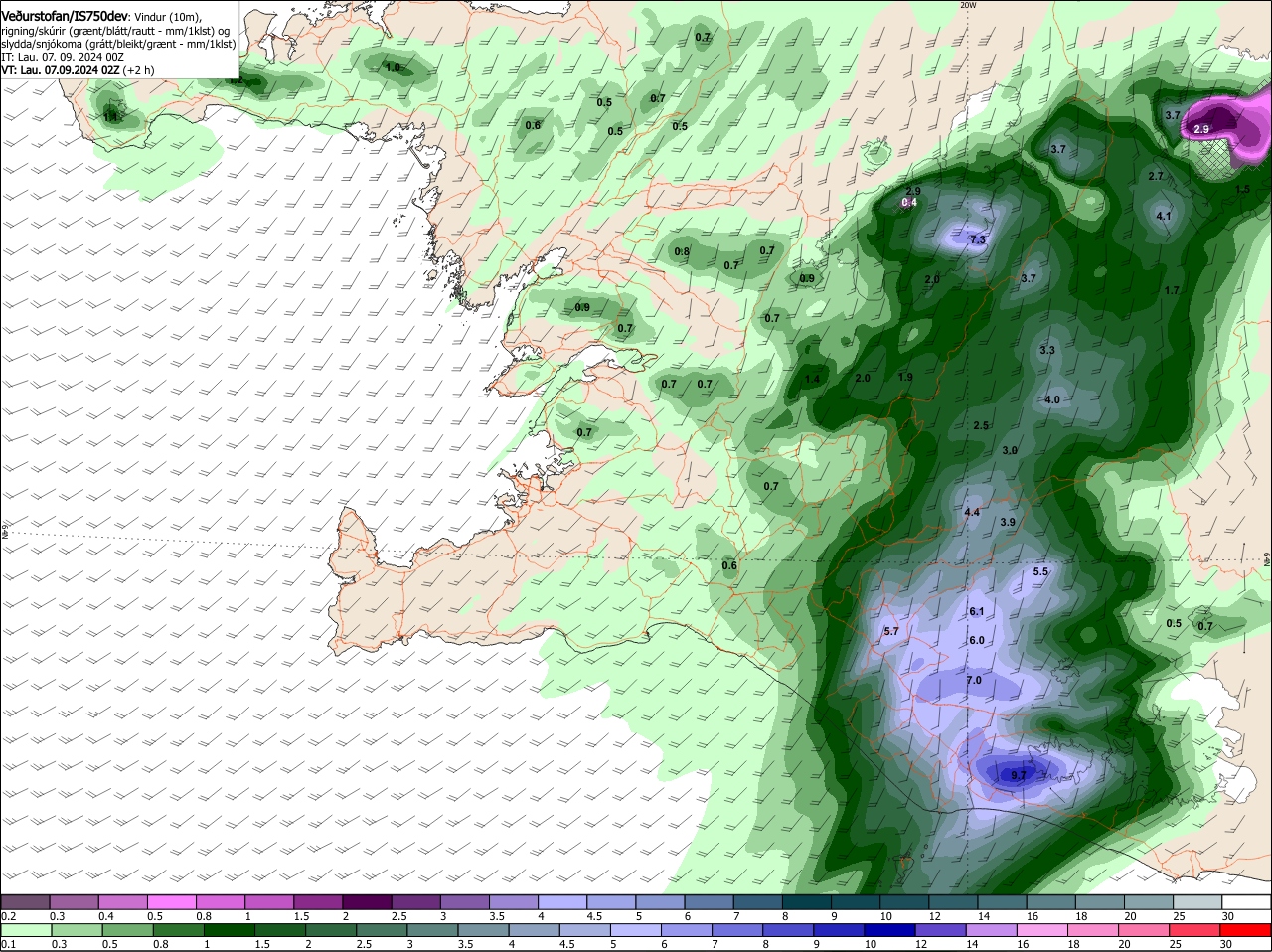Click the top-row legend swatch labeled 9
The image size is (1272, 952).
point(856,902)
